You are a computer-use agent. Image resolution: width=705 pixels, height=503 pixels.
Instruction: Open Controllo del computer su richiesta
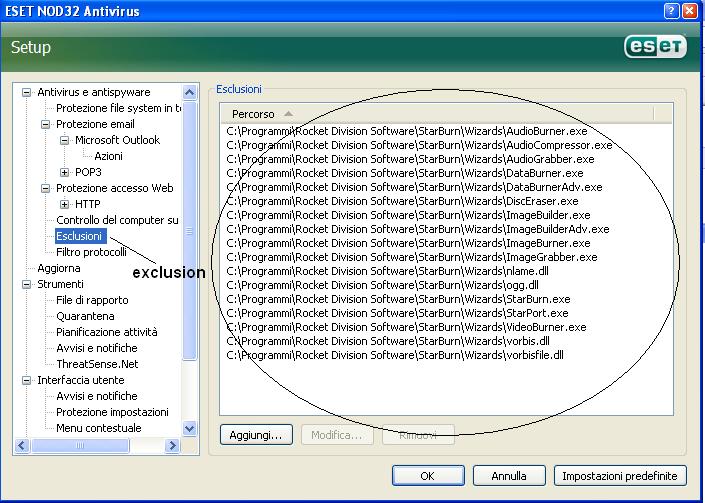coord(117,220)
